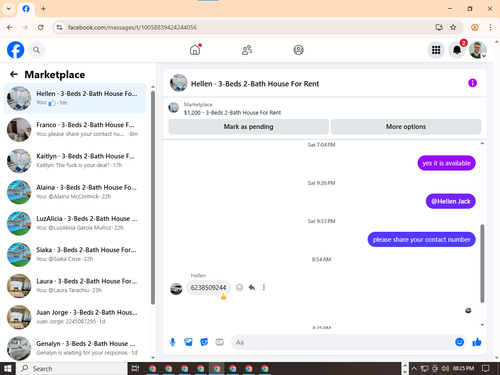Click the listing thumbnail near $1,200 text

pyautogui.click(x=173, y=108)
